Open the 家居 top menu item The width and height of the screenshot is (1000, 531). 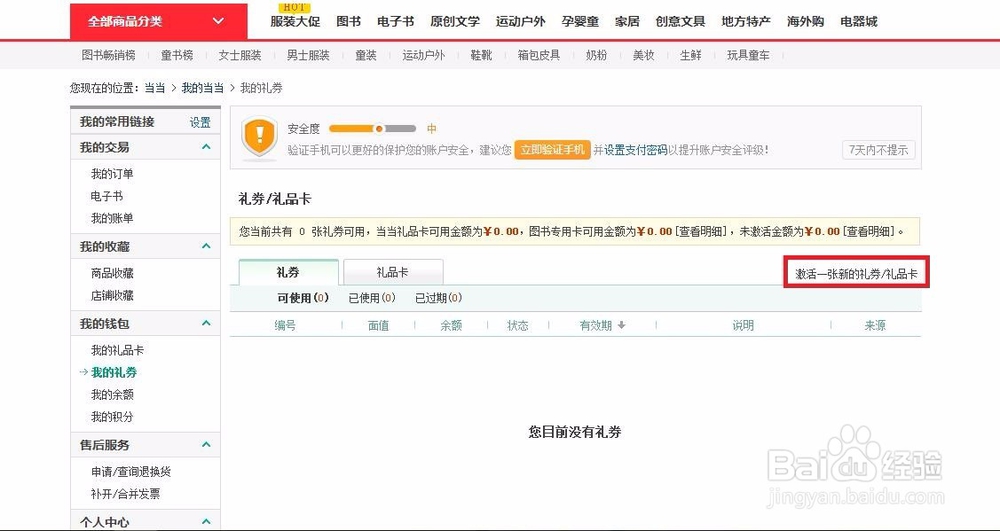pos(627,22)
